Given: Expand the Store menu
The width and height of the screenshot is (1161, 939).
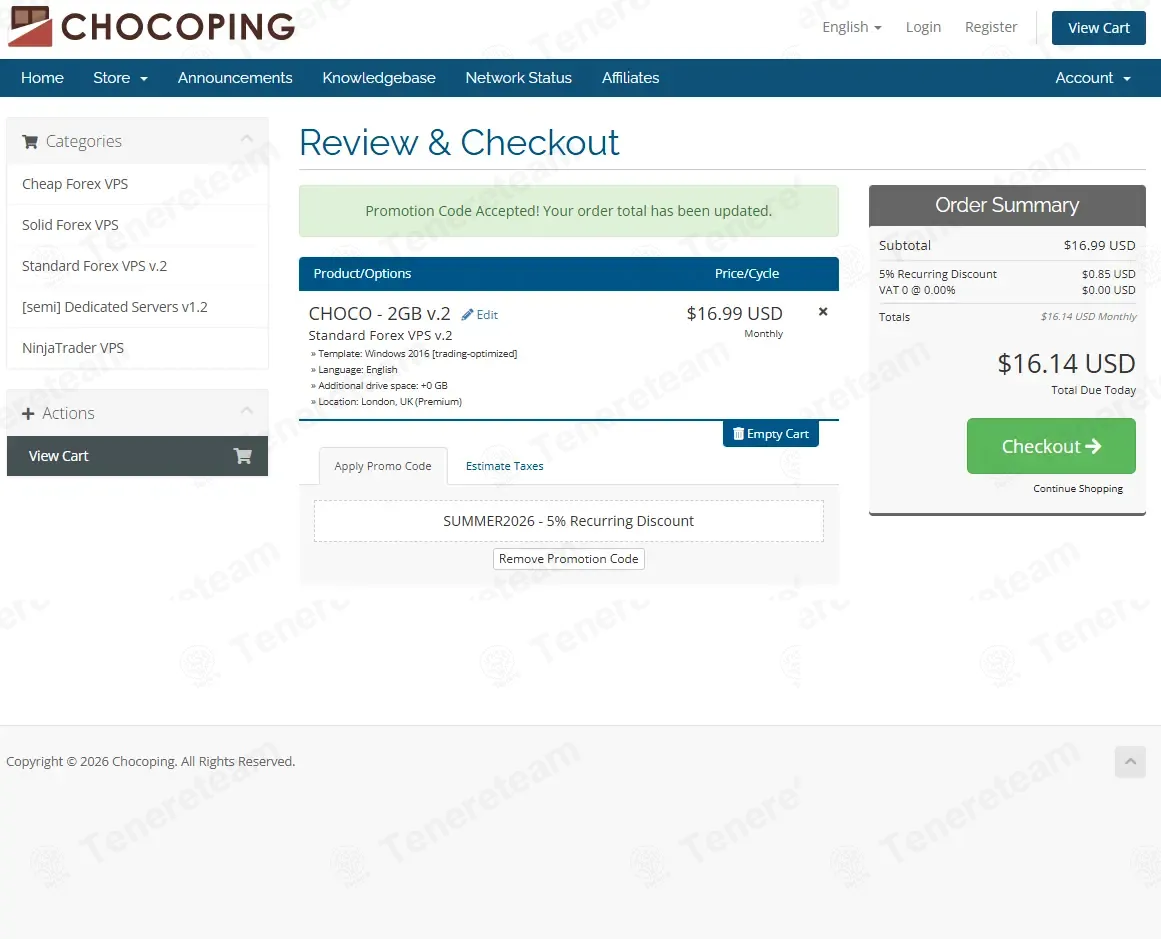Looking at the screenshot, I should pos(120,78).
